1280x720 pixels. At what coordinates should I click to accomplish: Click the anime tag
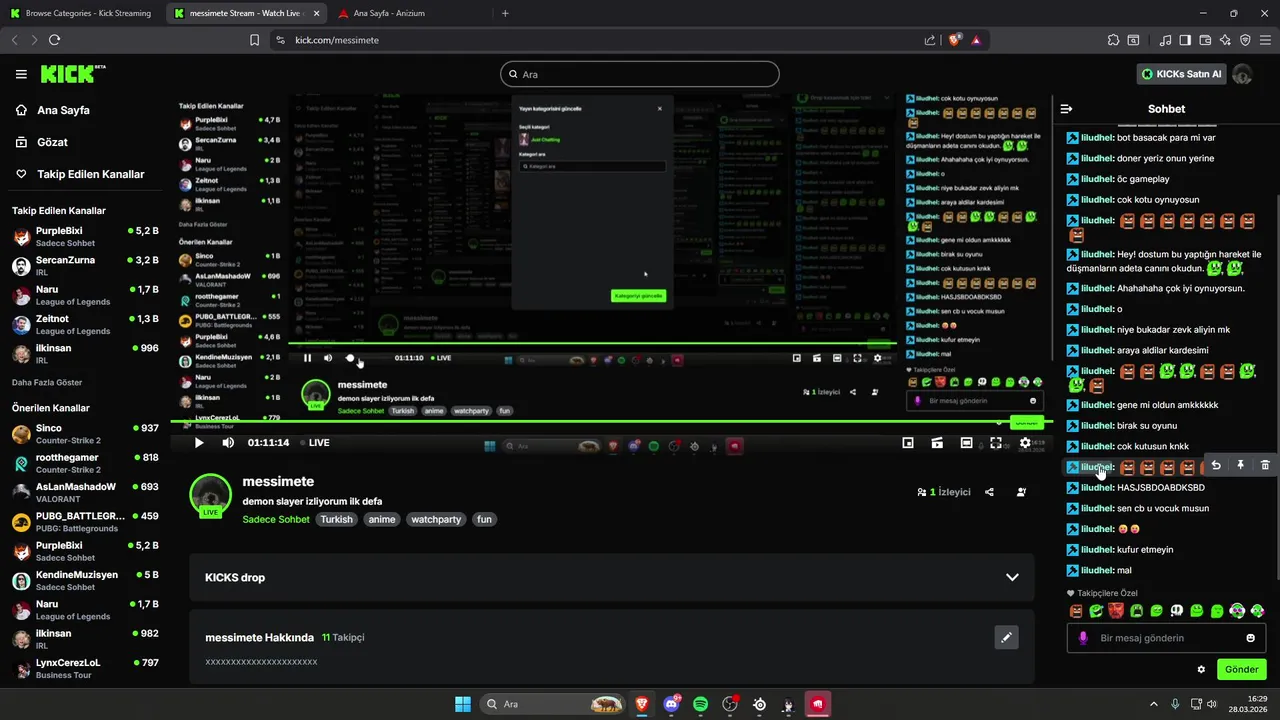(x=382, y=520)
